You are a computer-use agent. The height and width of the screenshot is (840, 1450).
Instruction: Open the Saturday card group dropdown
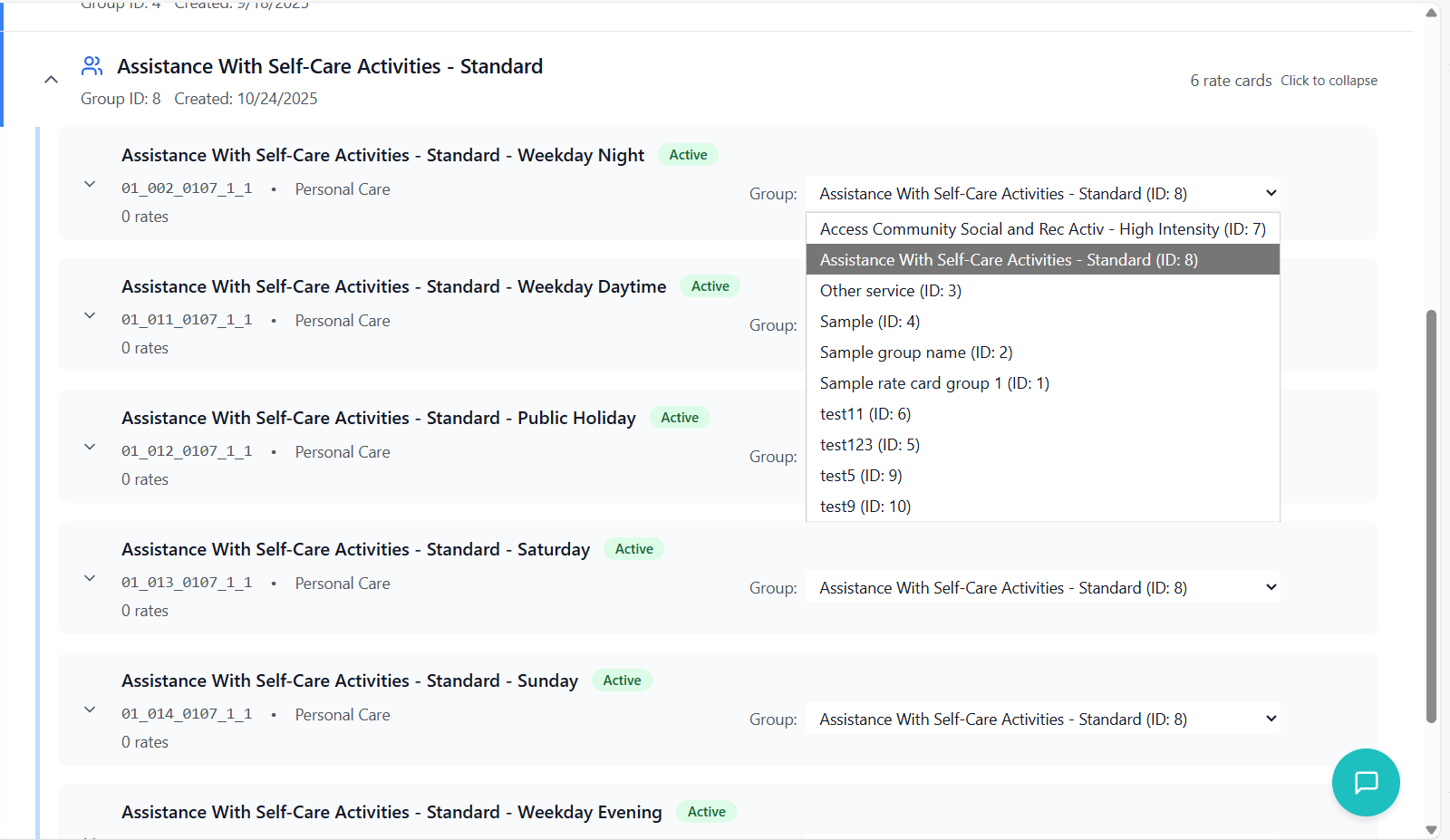point(1042,587)
